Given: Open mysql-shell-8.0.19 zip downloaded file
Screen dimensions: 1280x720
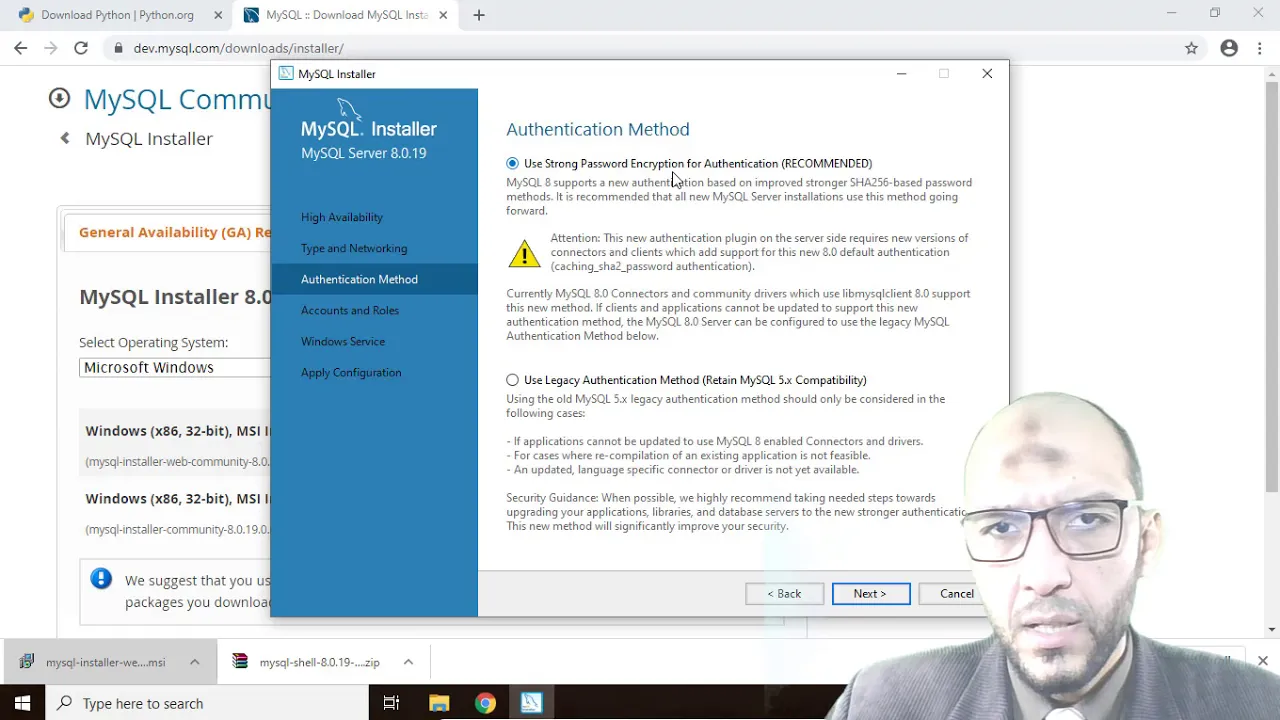Looking at the screenshot, I should point(308,662).
